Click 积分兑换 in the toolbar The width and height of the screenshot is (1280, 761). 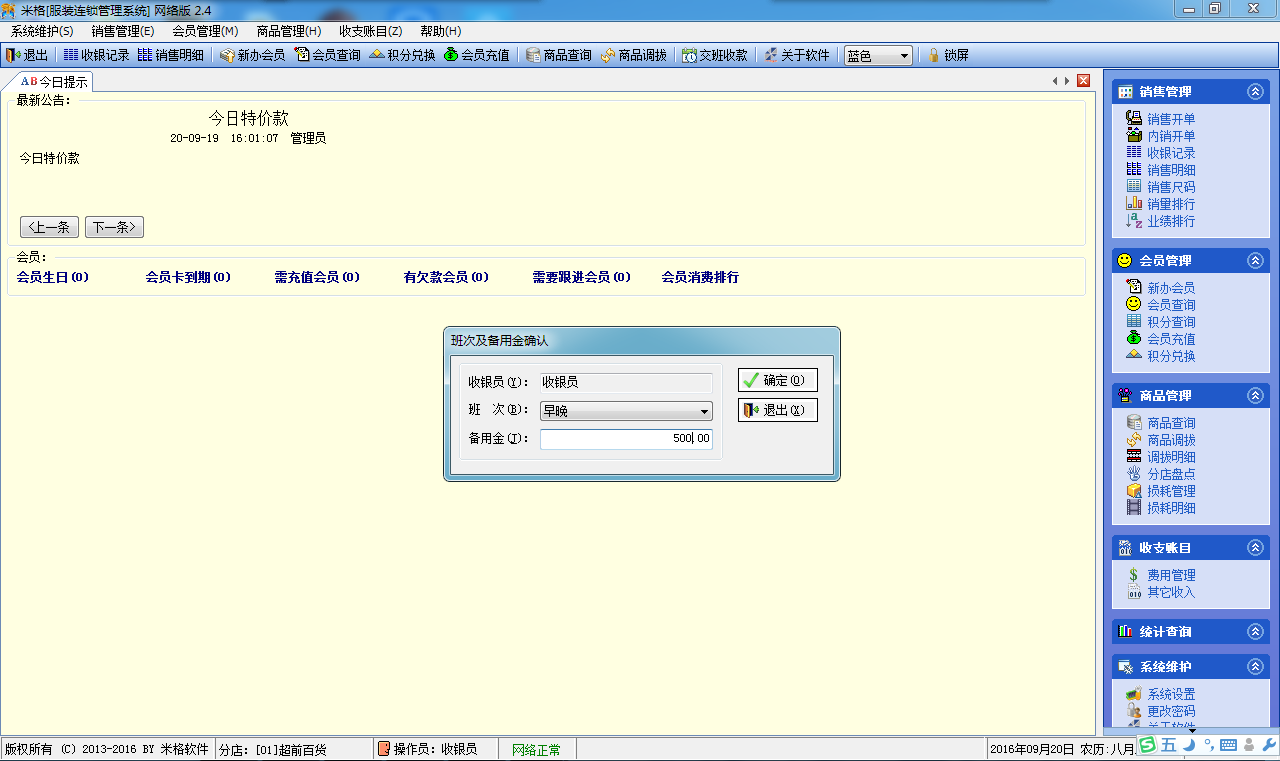coord(402,56)
